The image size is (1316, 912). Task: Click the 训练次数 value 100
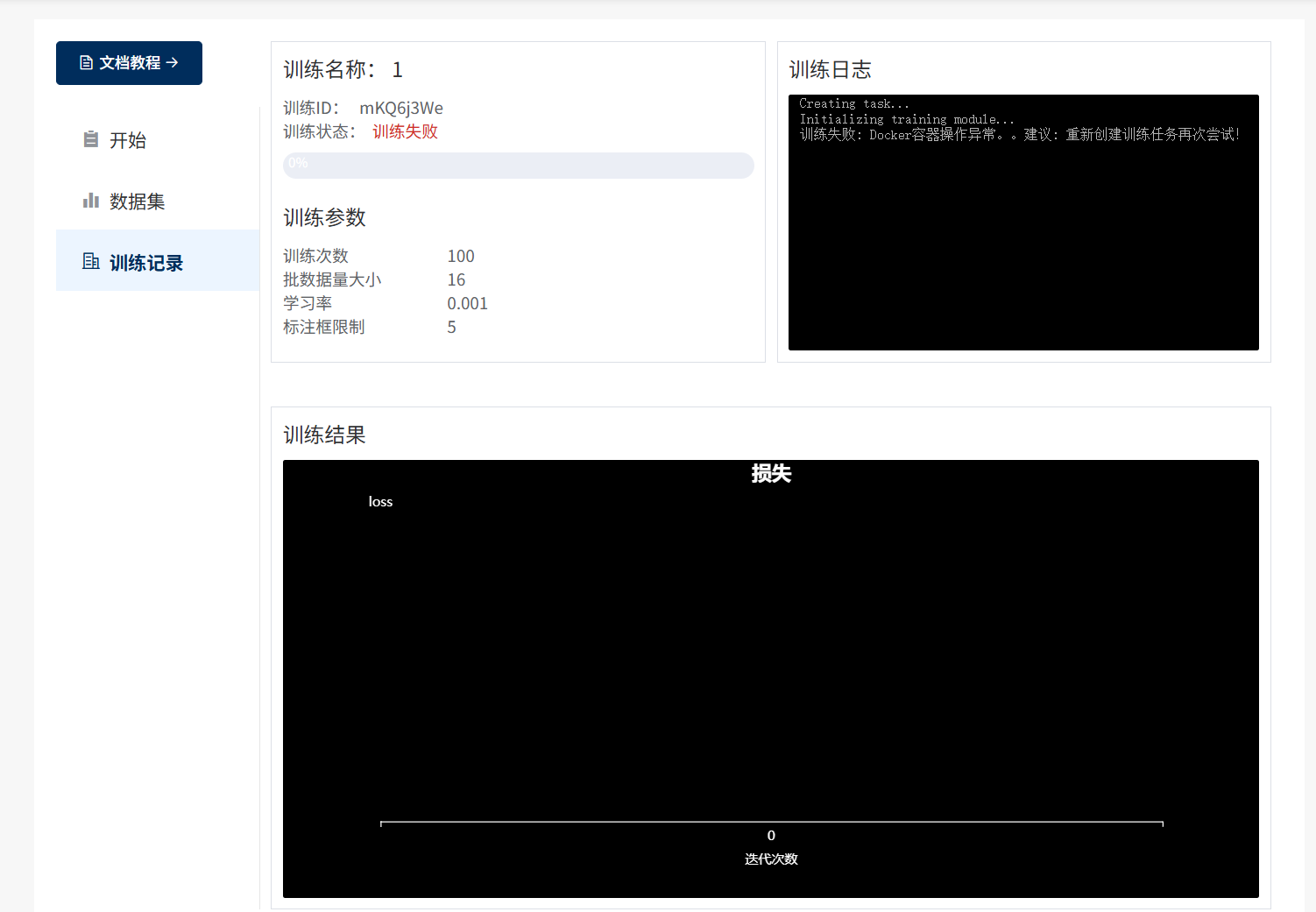(x=461, y=256)
